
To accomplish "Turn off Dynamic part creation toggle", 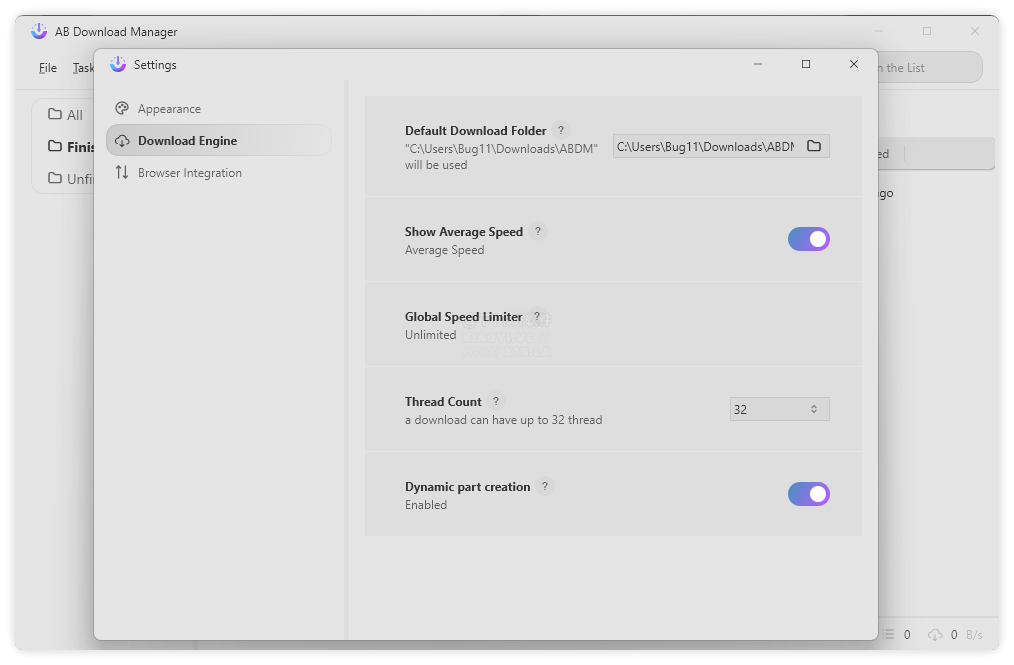I will pyautogui.click(x=808, y=494).
